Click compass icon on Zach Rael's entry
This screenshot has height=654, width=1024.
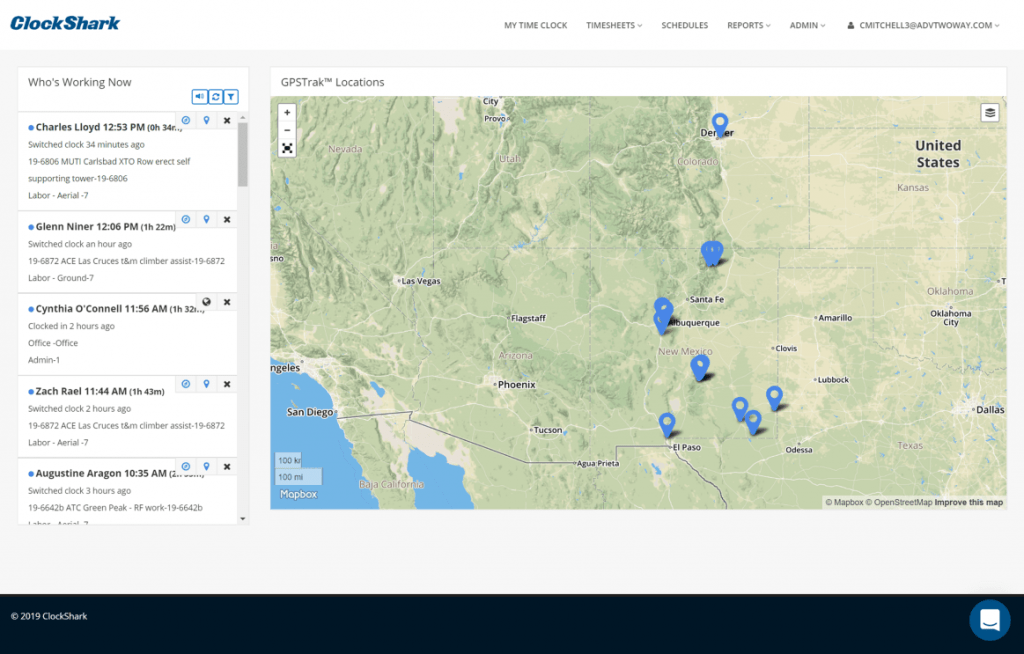pyautogui.click(x=186, y=384)
